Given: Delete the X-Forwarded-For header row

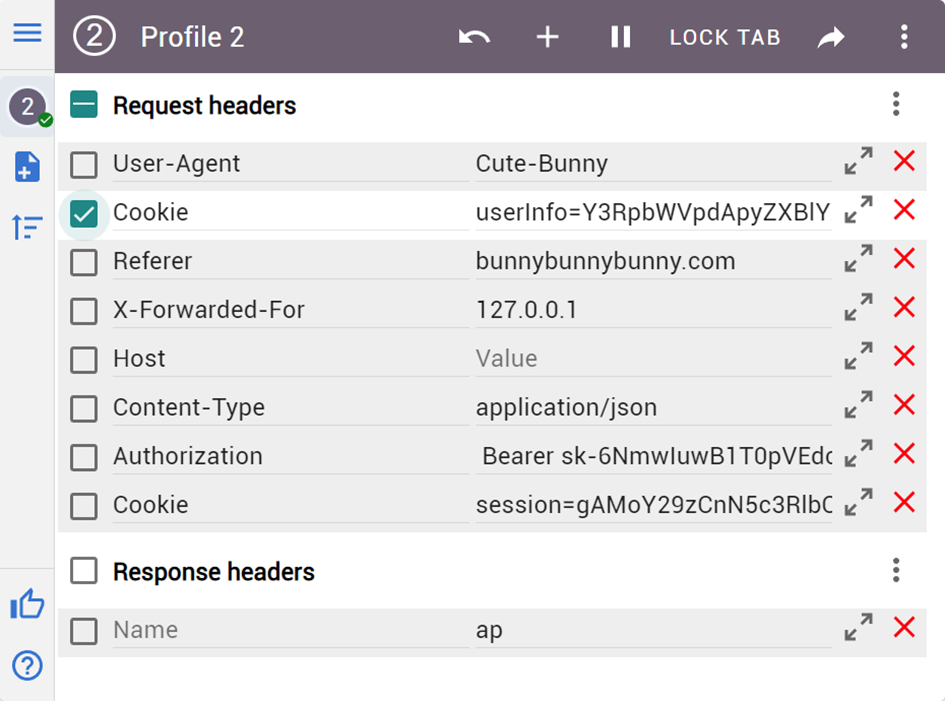Looking at the screenshot, I should pyautogui.click(x=904, y=307).
